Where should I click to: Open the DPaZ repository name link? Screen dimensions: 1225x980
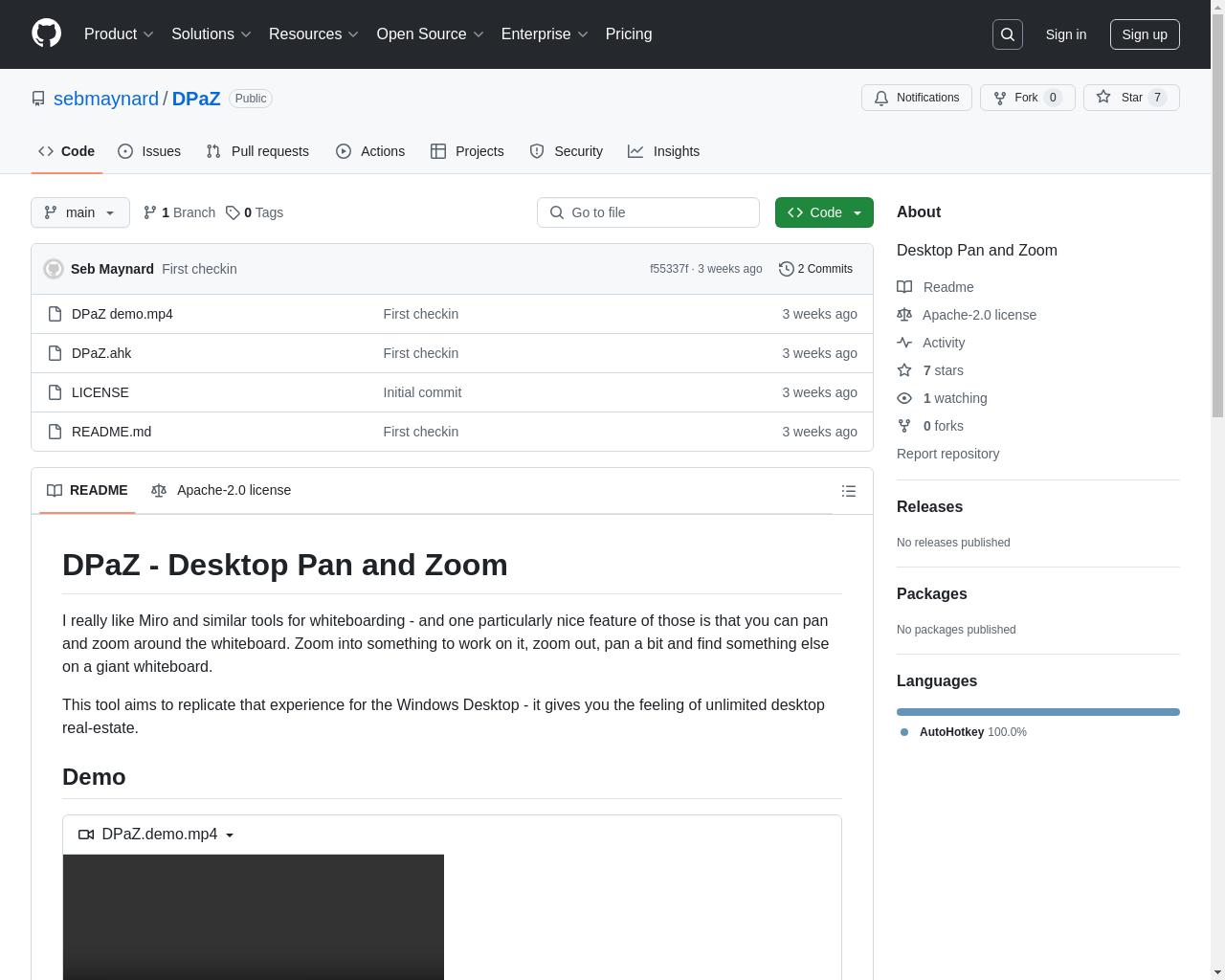point(196,99)
